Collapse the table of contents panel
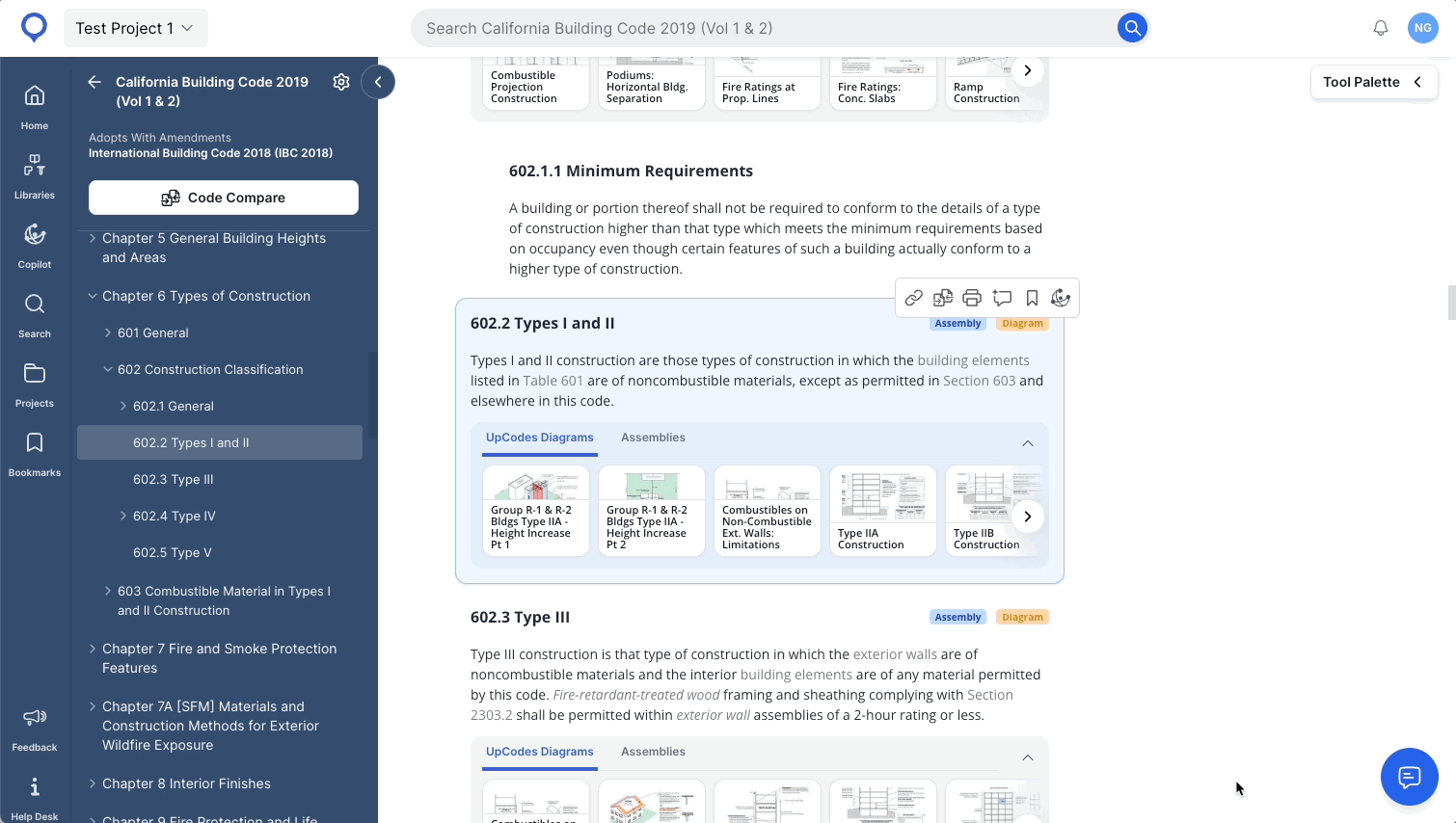Screen dimensions: 1456x823 [x=378, y=82]
